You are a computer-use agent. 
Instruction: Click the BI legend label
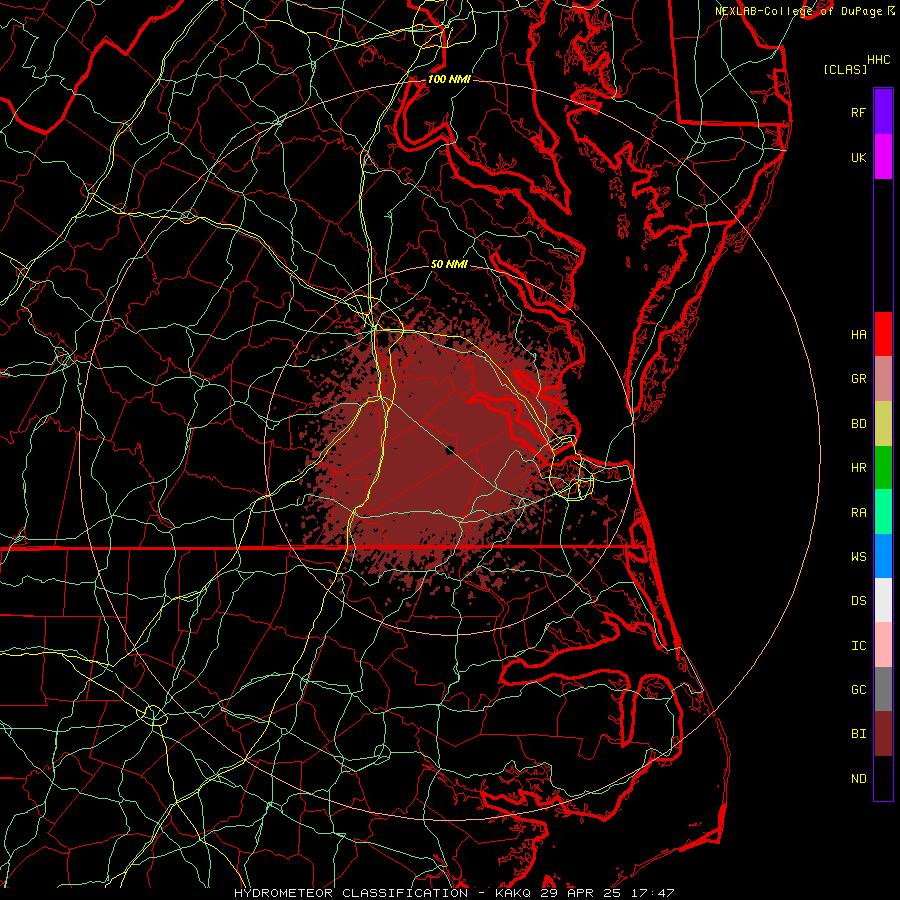858,734
